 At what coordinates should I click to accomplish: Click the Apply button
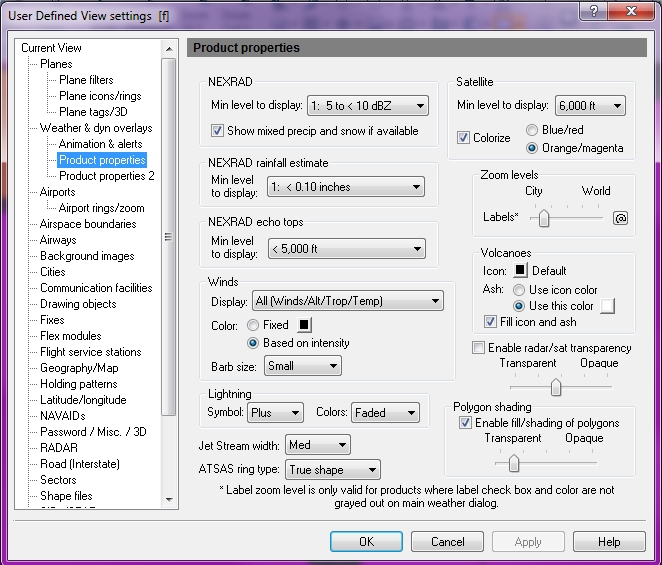point(528,541)
